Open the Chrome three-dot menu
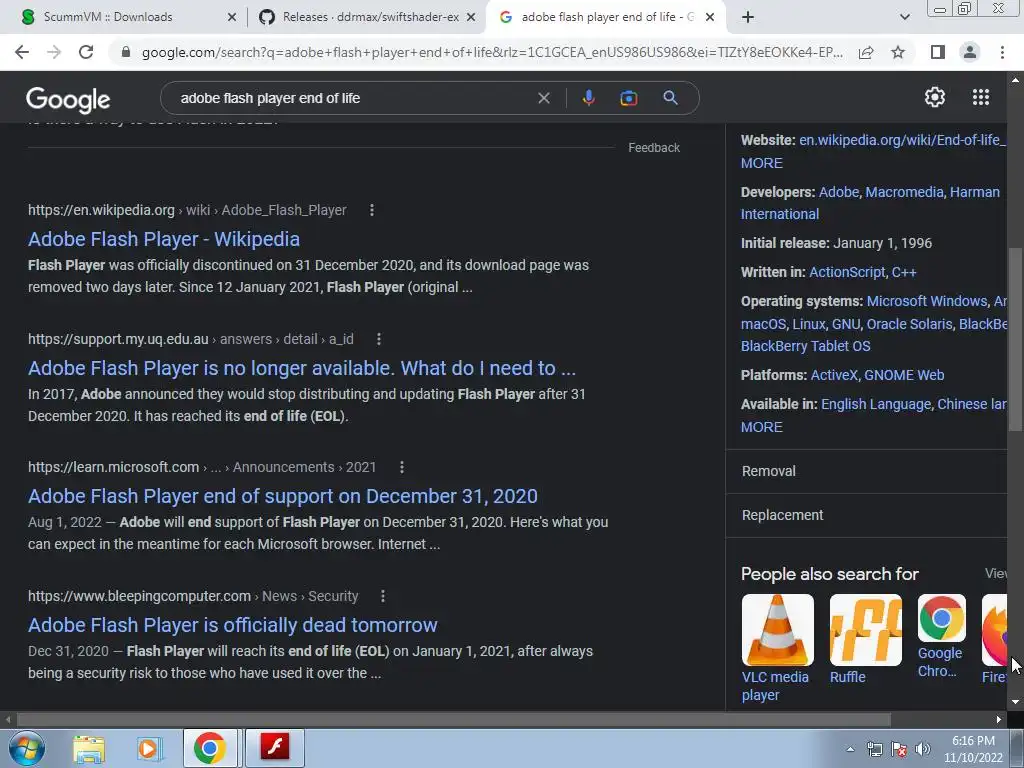Viewport: 1024px width, 768px height. click(x=1002, y=52)
